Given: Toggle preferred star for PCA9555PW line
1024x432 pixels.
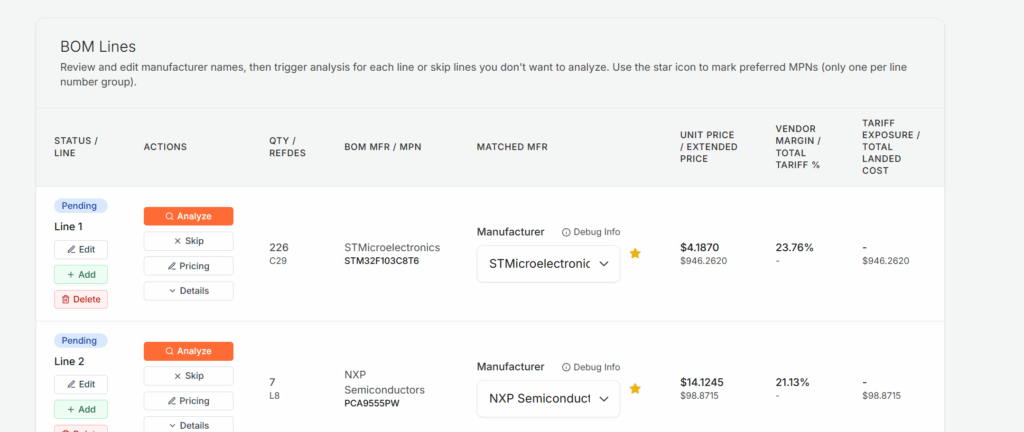Looking at the screenshot, I should [635, 389].
